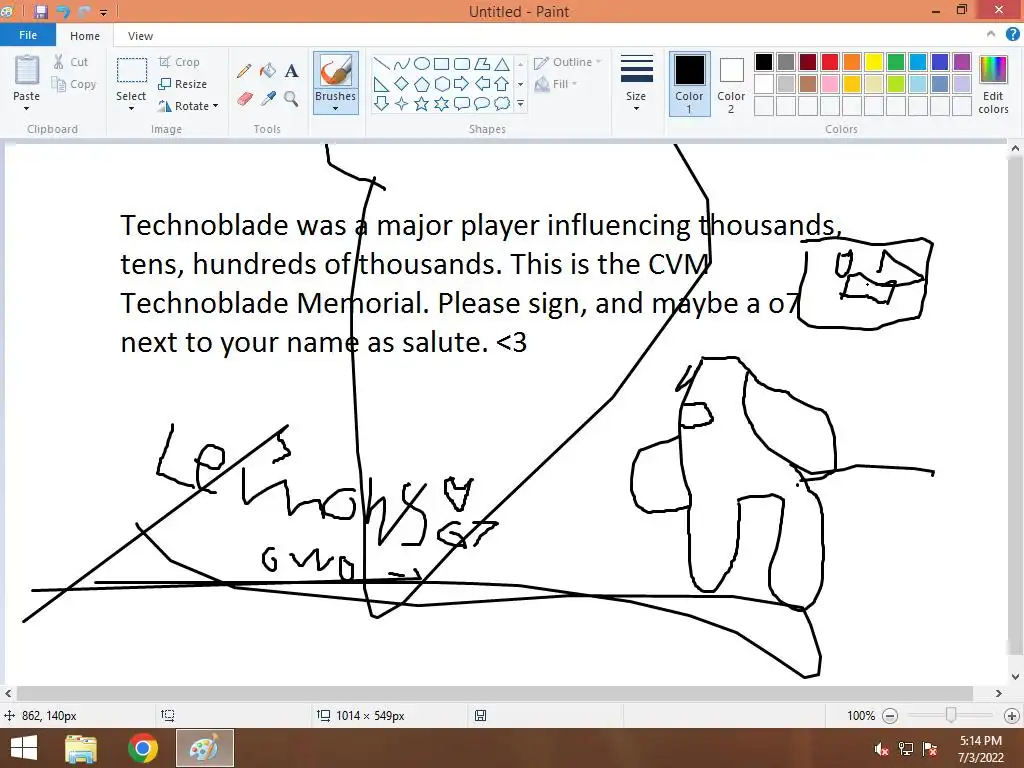Screen dimensions: 1024x768
Task: Choose the Six-point star shape
Action: [442, 103]
